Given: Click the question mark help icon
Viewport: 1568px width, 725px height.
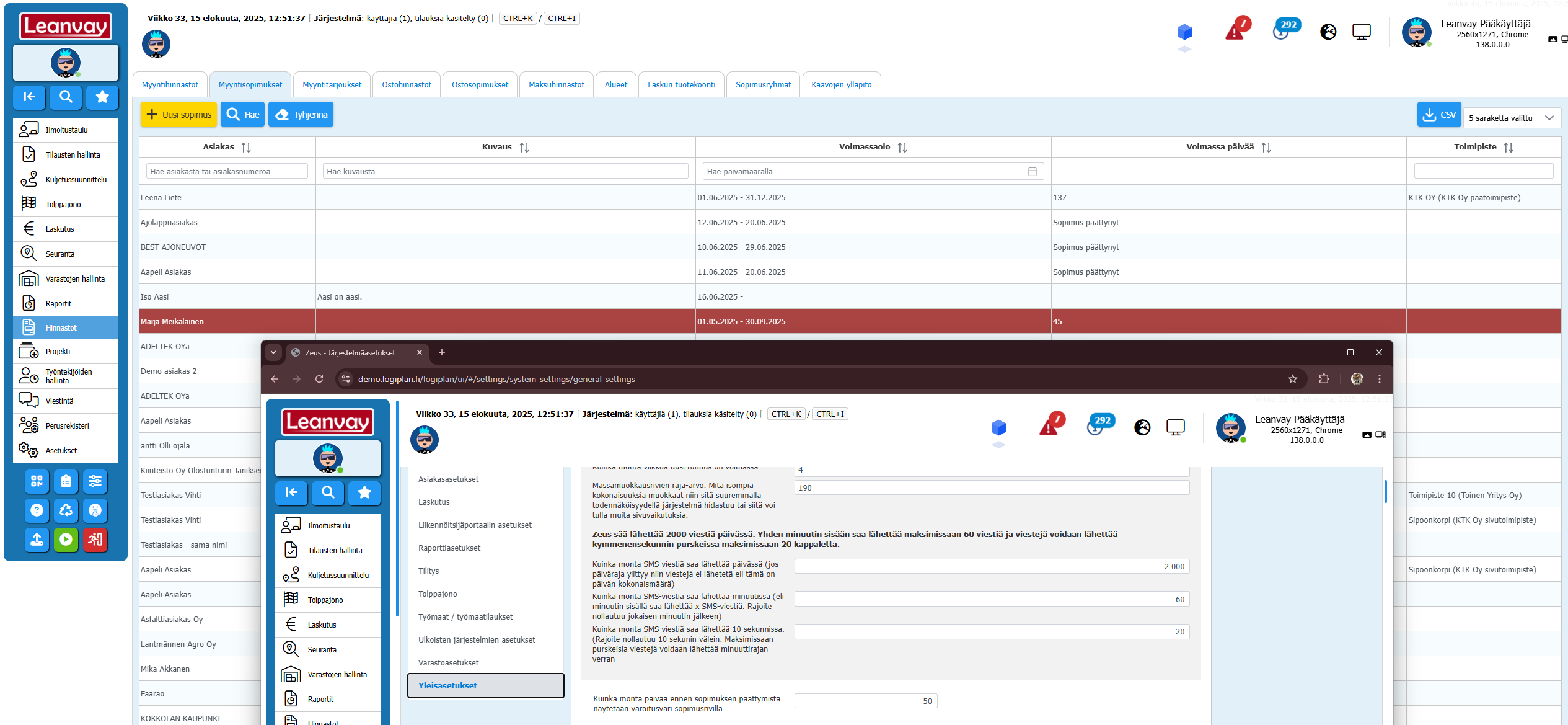Looking at the screenshot, I should pyautogui.click(x=37, y=510).
